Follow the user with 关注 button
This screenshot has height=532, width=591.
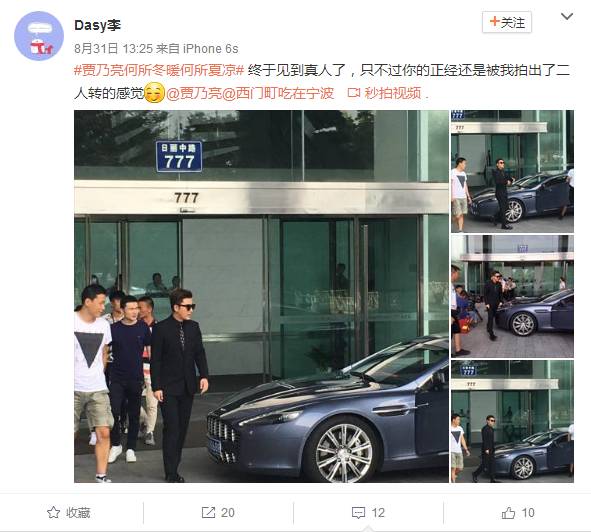tap(507, 23)
